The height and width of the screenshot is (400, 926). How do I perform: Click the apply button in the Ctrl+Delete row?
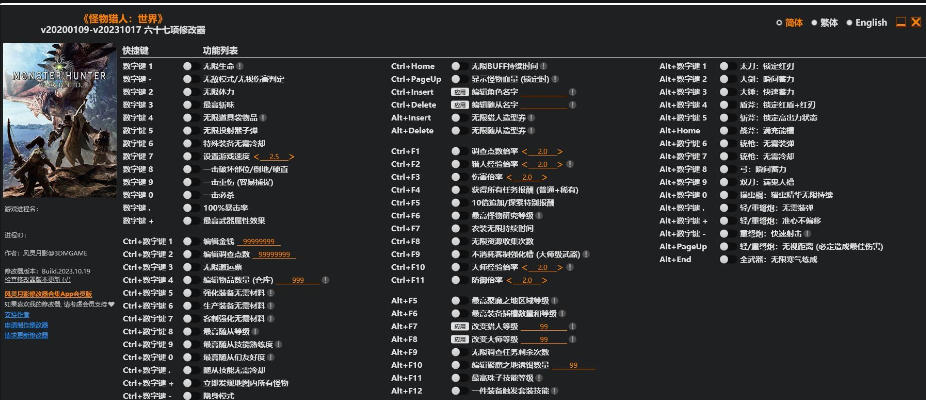pos(459,105)
